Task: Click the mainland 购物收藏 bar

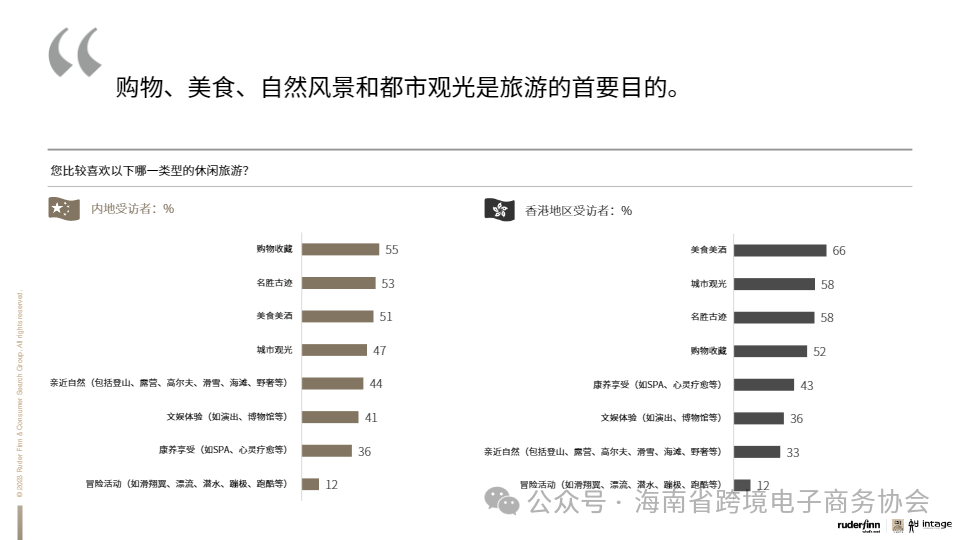Action: (340, 249)
